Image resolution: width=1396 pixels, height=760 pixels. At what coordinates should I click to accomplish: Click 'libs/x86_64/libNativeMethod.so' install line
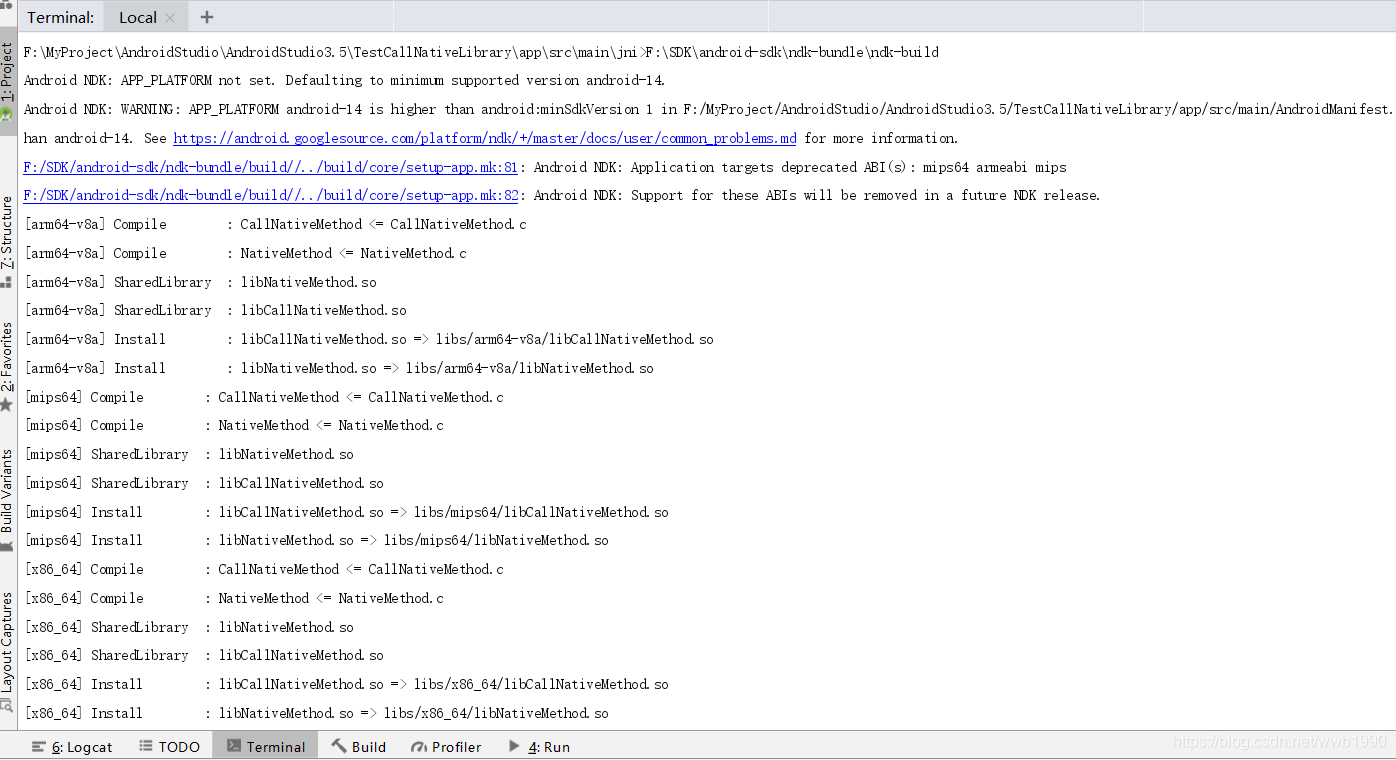316,713
